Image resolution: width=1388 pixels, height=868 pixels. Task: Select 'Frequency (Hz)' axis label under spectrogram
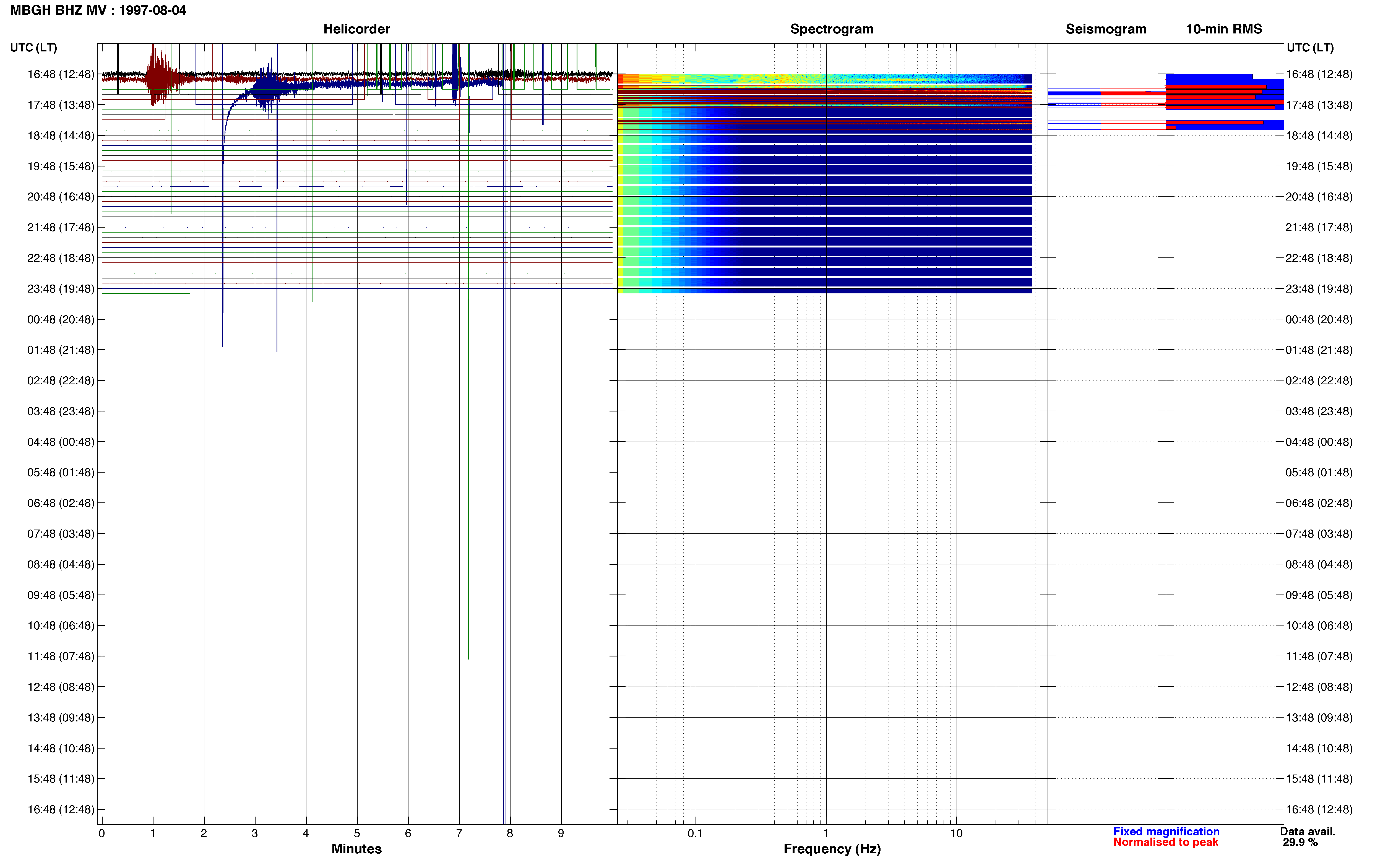point(832,848)
